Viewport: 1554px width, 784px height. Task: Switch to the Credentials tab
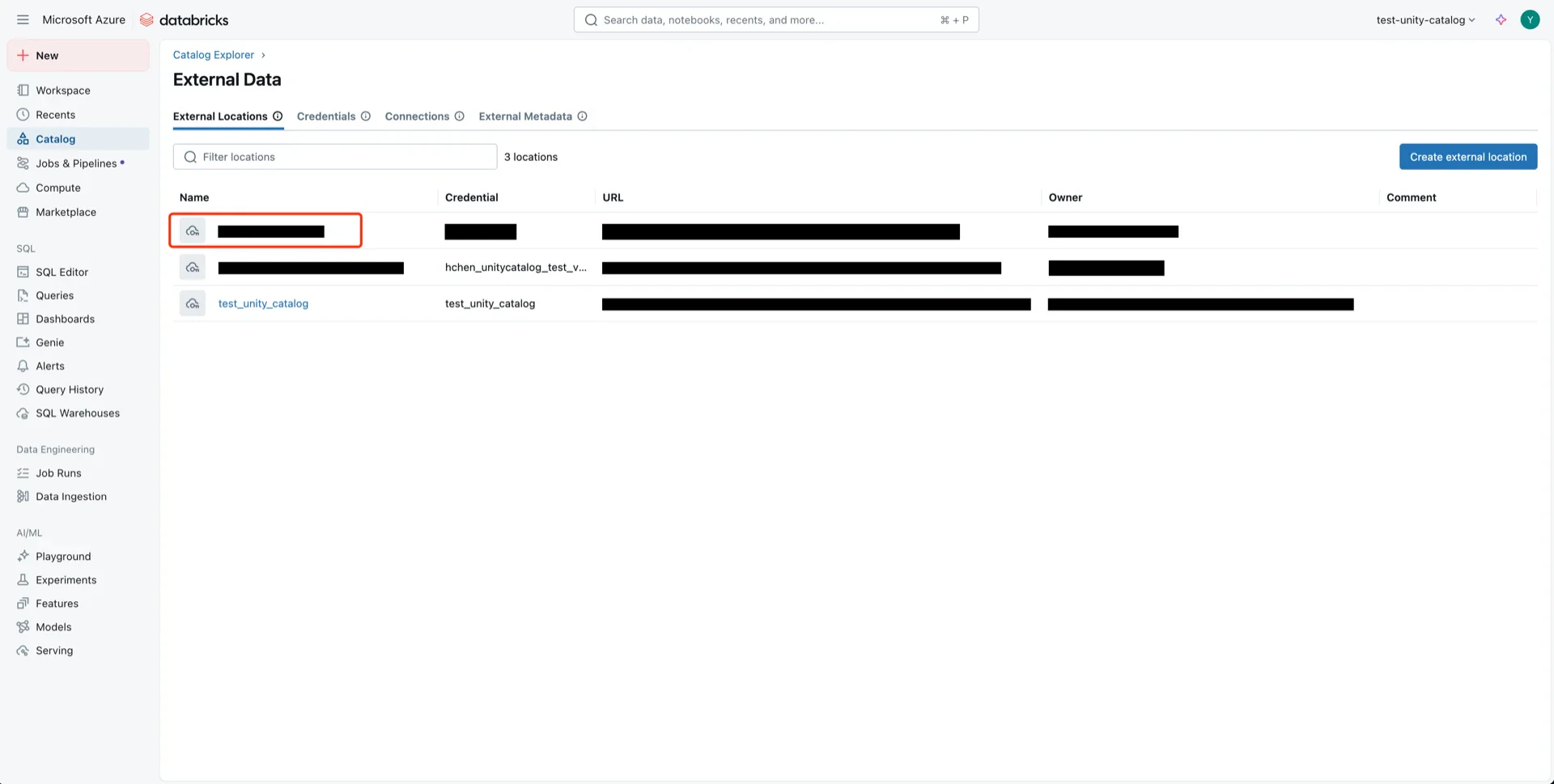click(326, 116)
